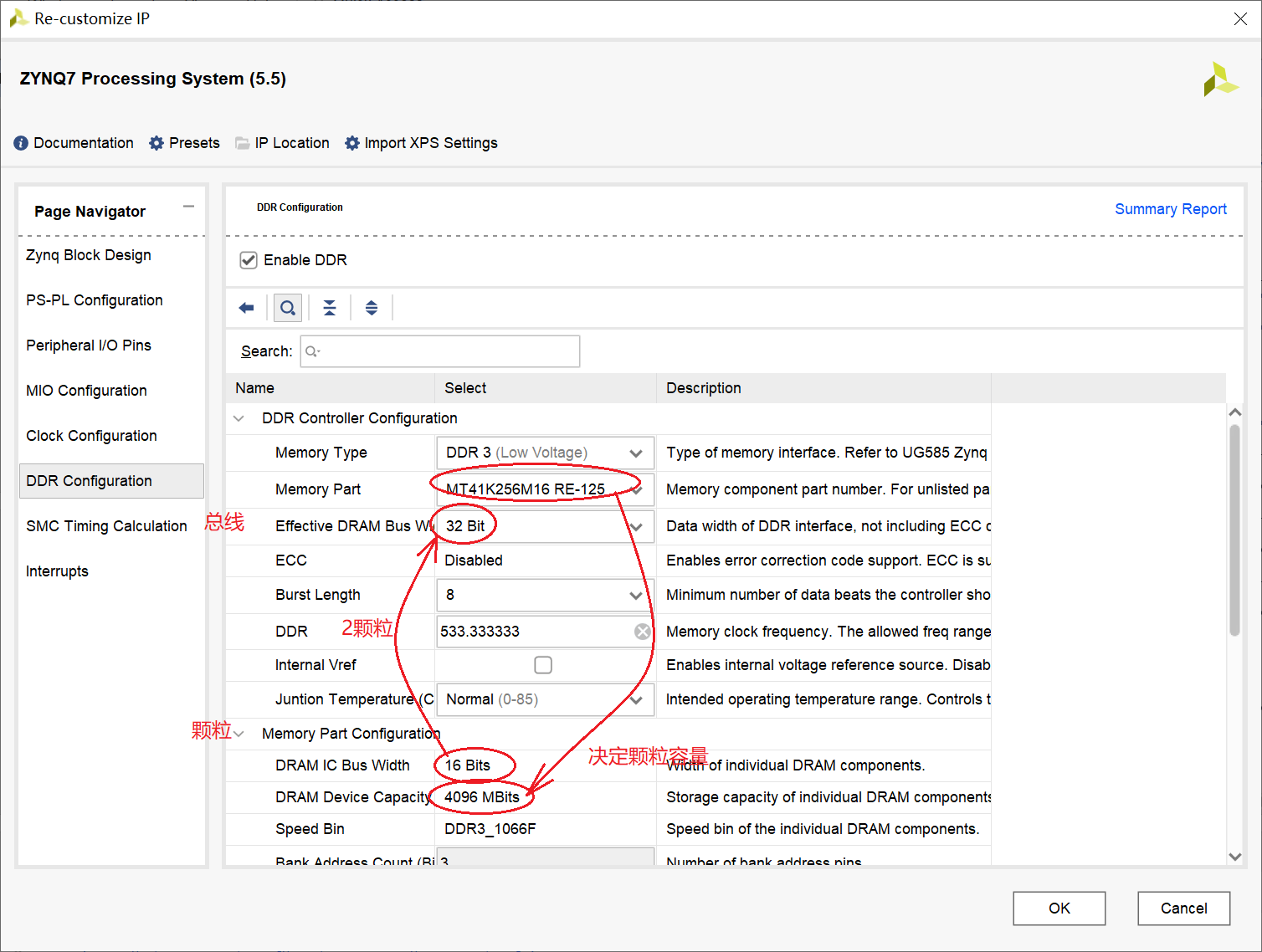Screen dimensions: 1262x952
Task: Click the Select column header
Action: pyautogui.click(x=545, y=388)
